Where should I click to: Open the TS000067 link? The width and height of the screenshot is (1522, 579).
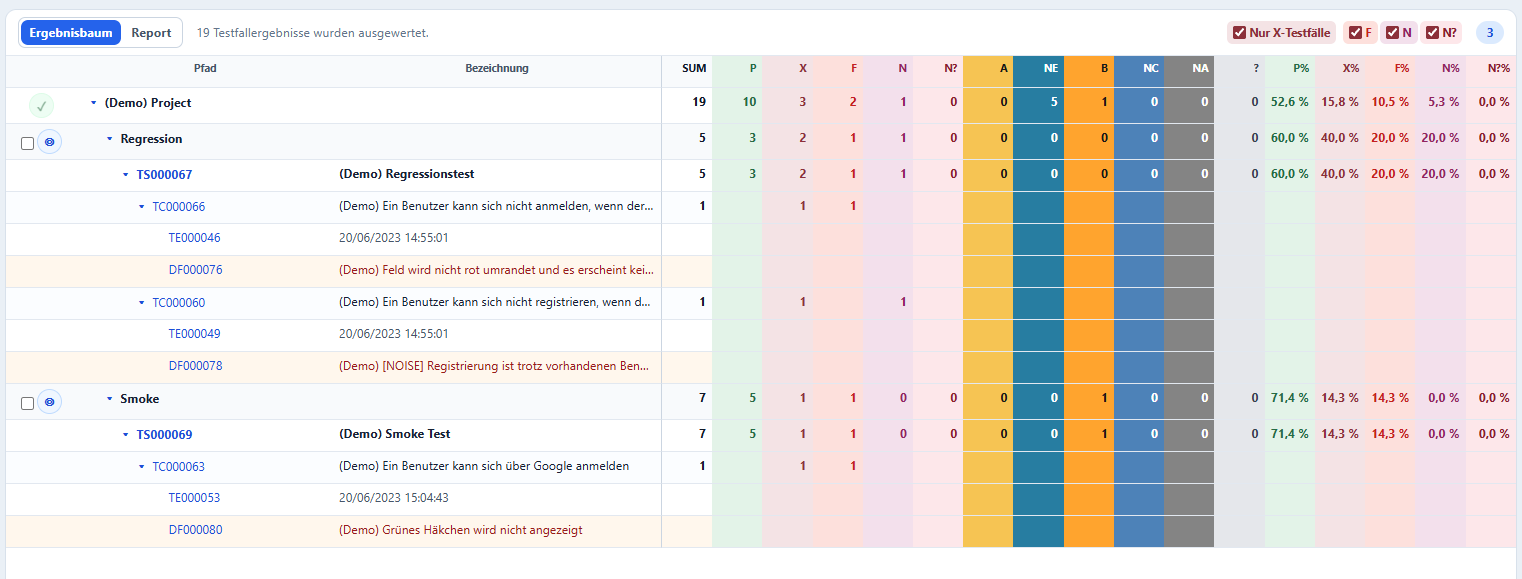(x=164, y=174)
